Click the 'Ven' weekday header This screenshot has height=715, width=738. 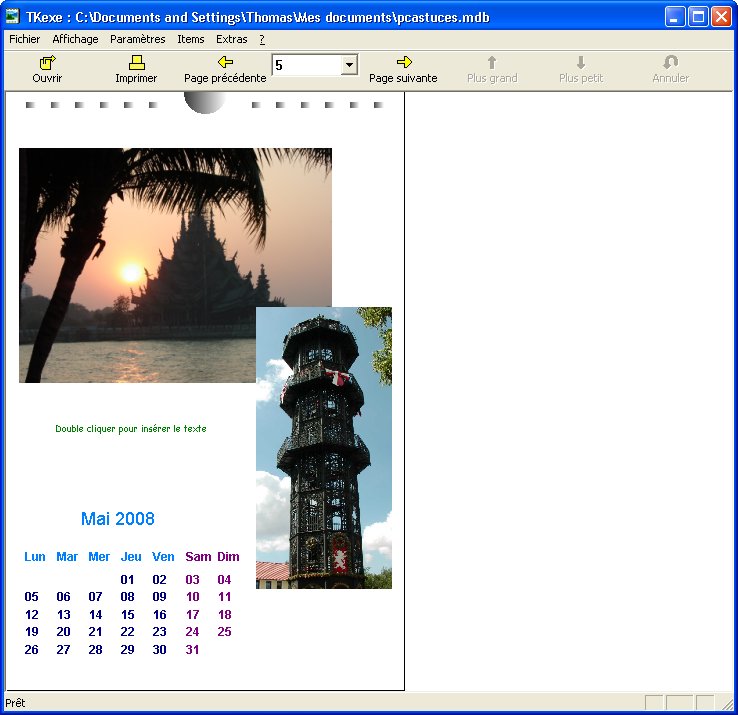point(163,557)
